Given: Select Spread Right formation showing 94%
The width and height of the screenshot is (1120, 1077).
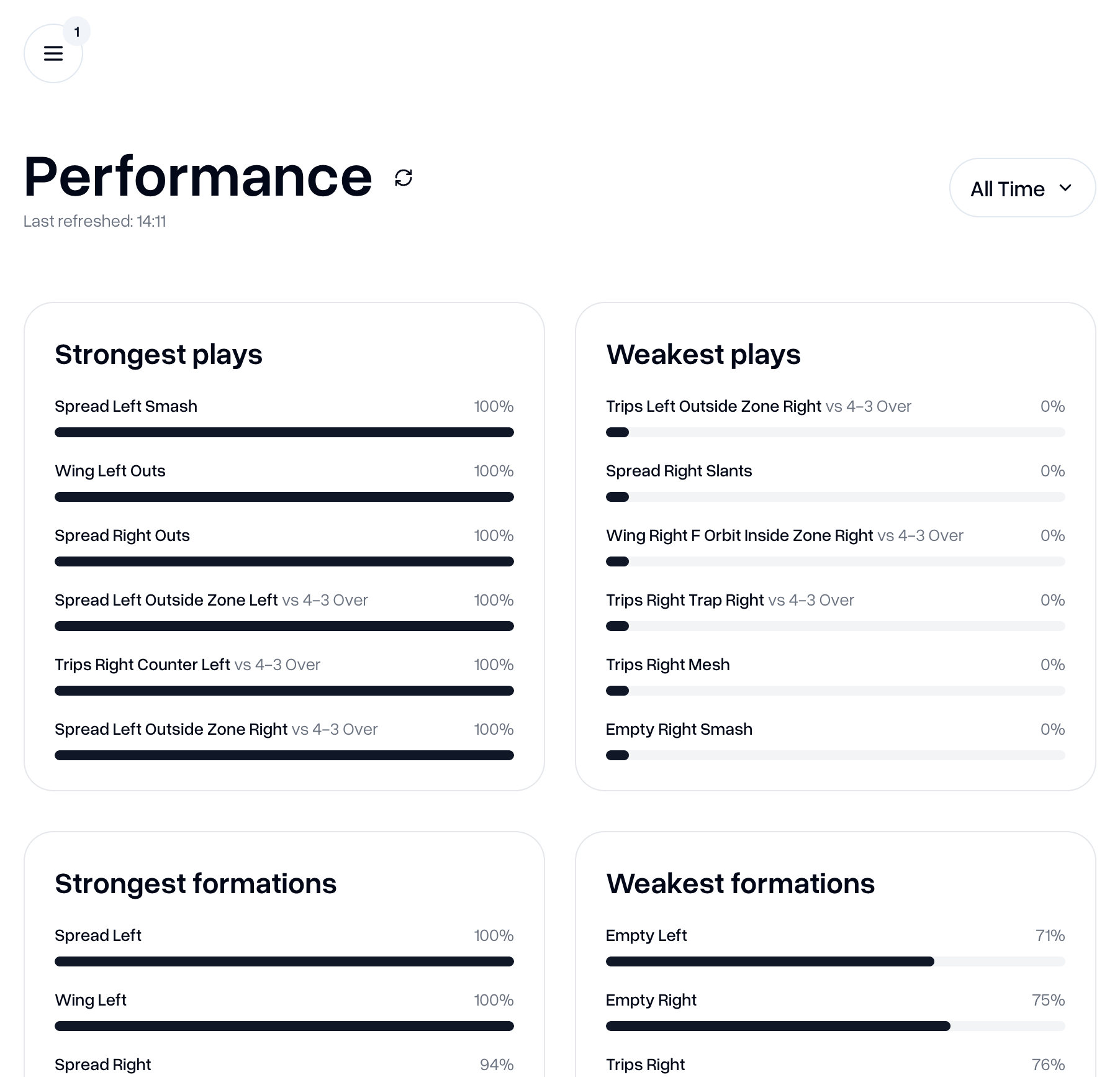Looking at the screenshot, I should coord(103,1063).
